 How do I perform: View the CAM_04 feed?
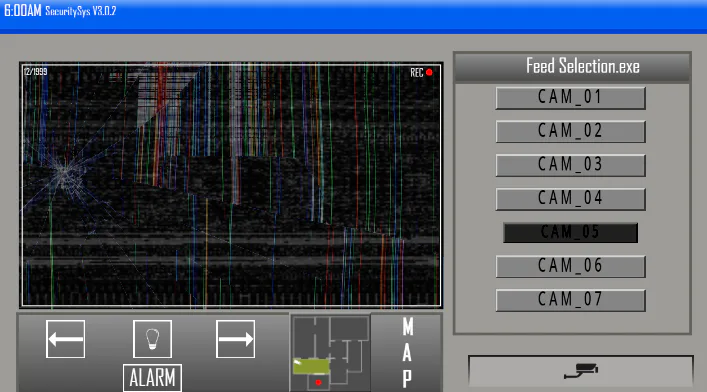(x=570, y=199)
